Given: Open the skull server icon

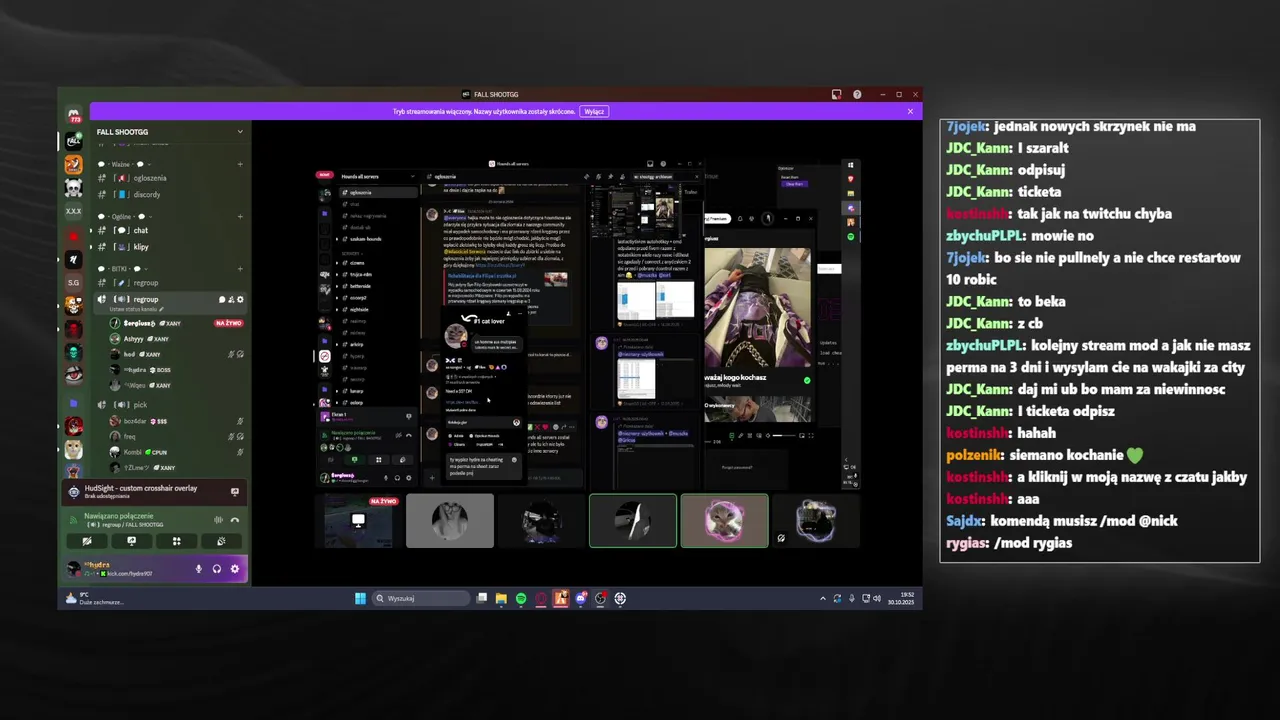Looking at the screenshot, I should click(73, 188).
